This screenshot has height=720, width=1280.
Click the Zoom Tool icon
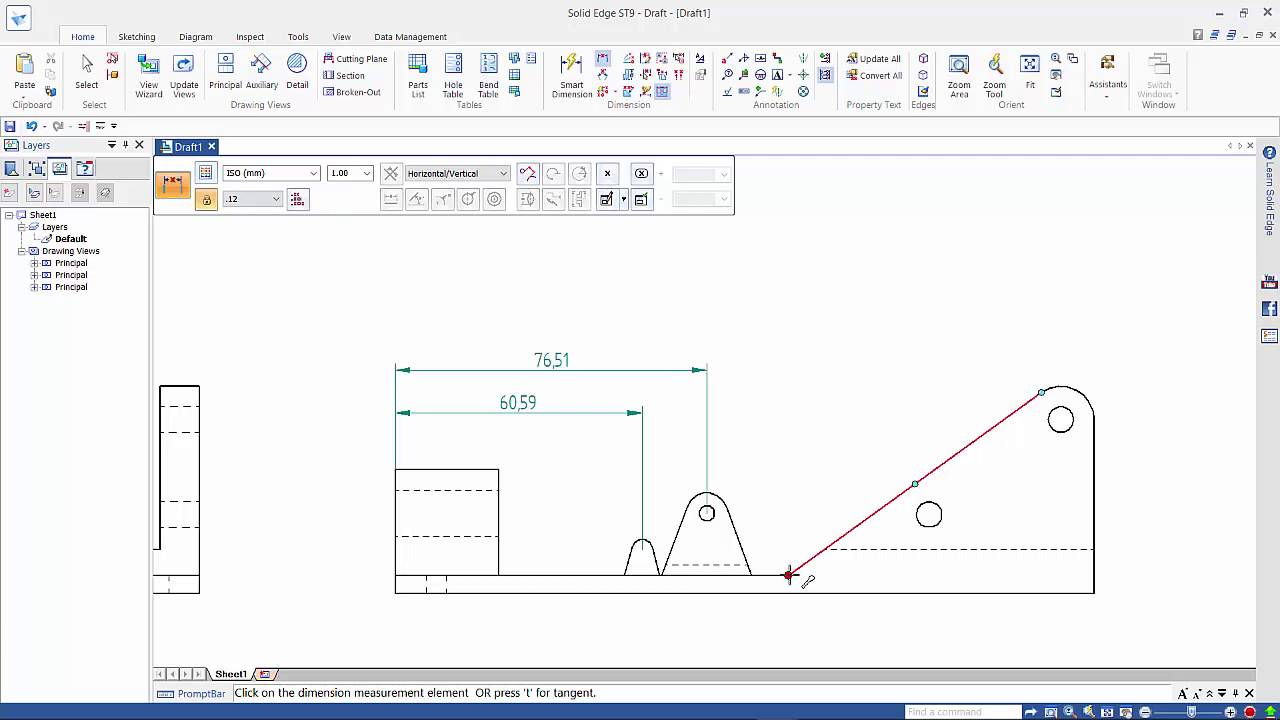coord(994,76)
